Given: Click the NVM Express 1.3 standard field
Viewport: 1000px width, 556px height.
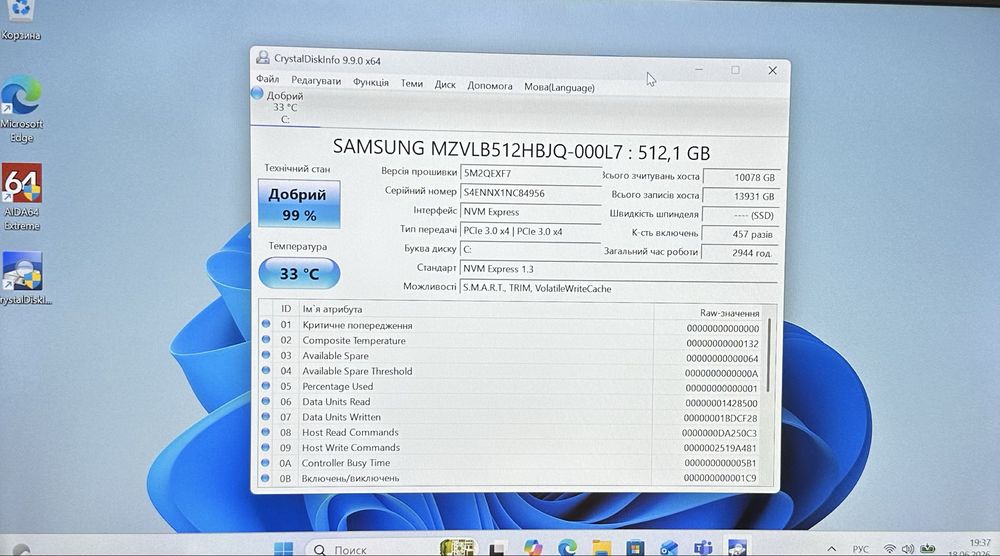Looking at the screenshot, I should [x=619, y=270].
